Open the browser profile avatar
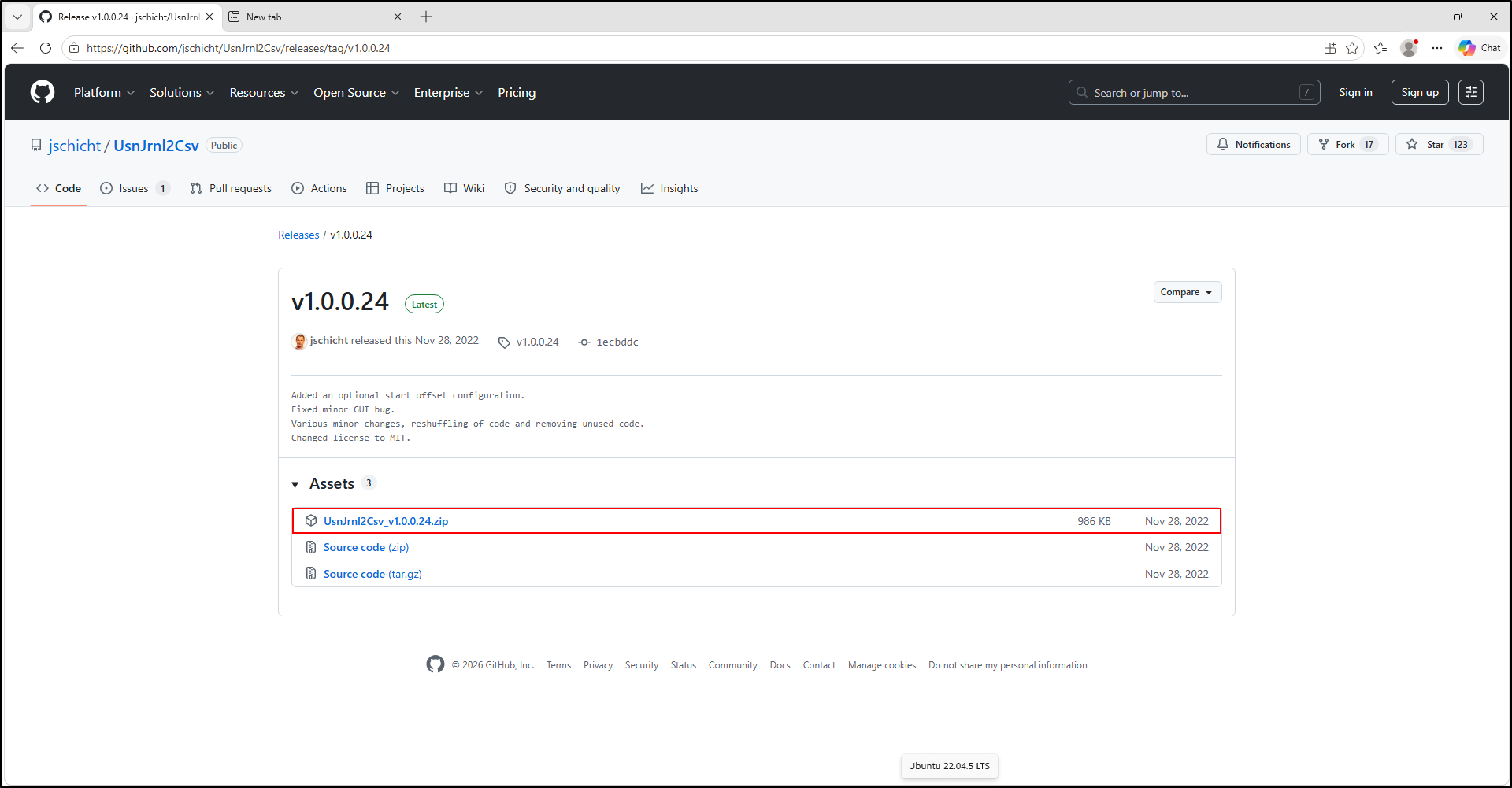This screenshot has width=1512, height=788. coord(1409,48)
